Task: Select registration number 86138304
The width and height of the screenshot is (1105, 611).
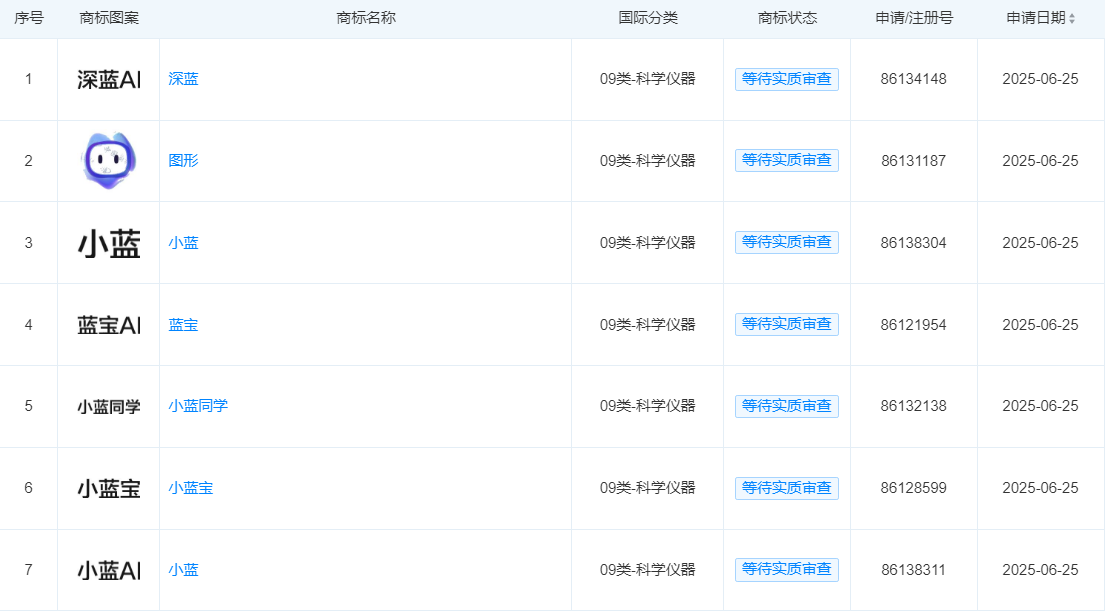Action: [x=913, y=243]
